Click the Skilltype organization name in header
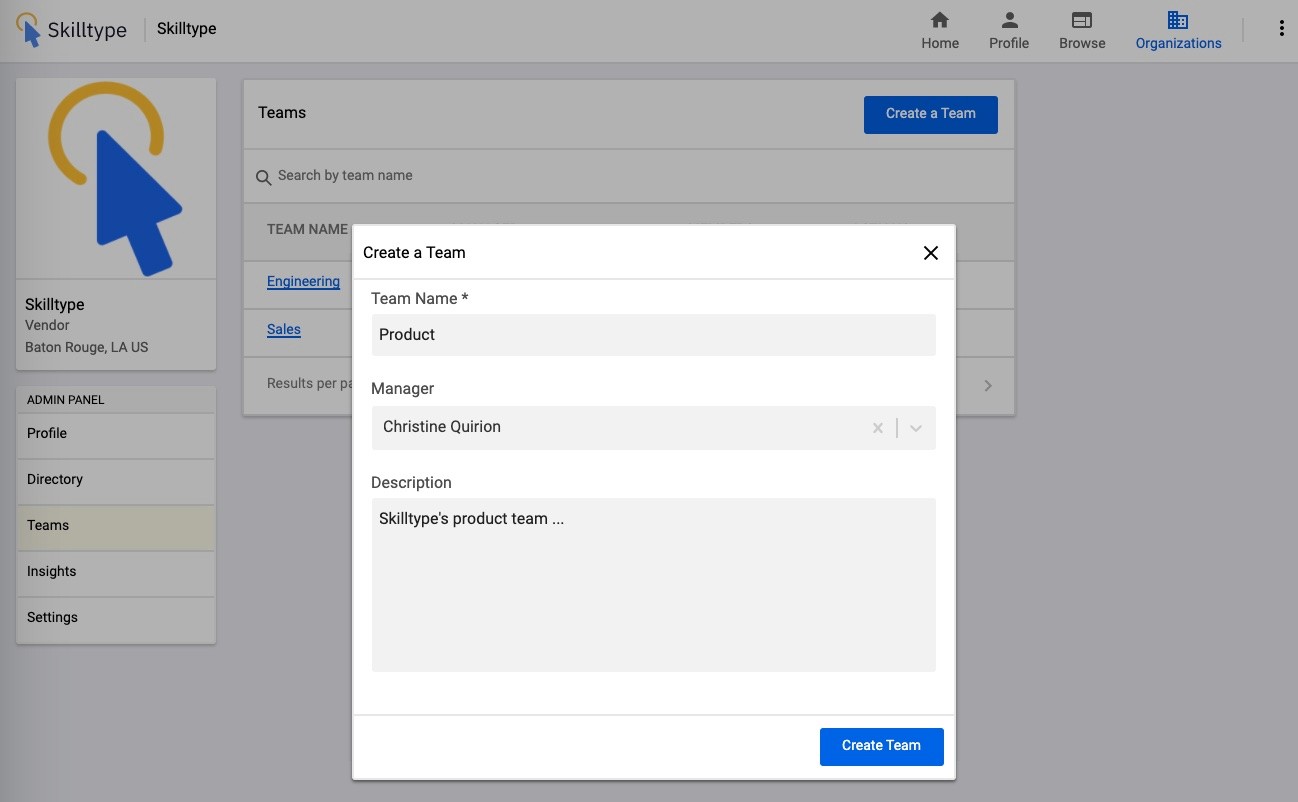Viewport: 1298px width, 802px height. coord(186,29)
